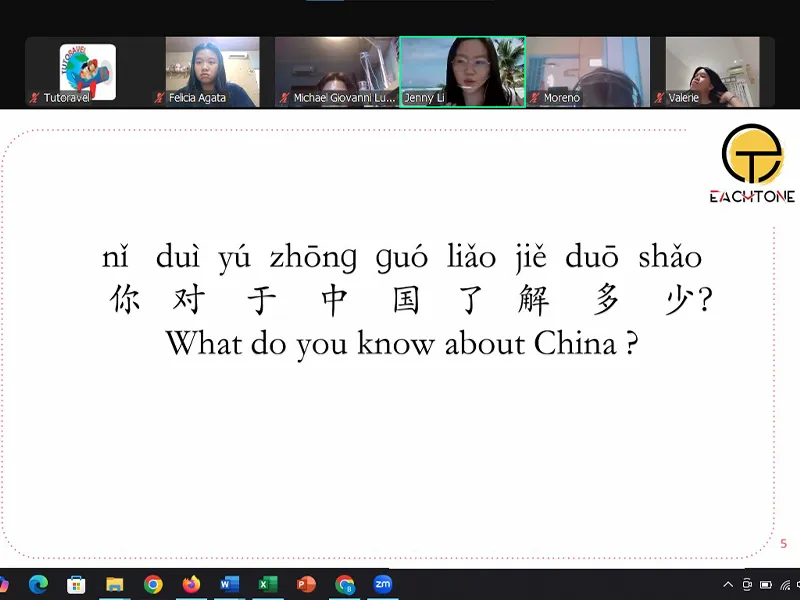The height and width of the screenshot is (600, 800).
Task: Click the Google Chrome taskbar icon
Action: click(153, 584)
